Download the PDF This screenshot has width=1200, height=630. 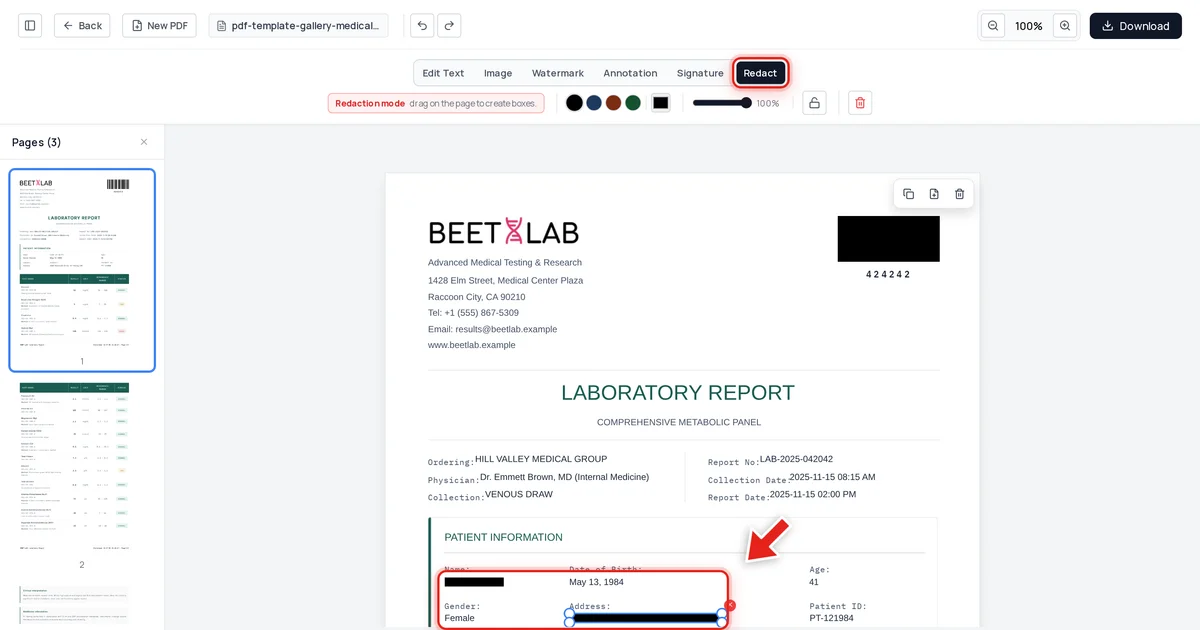pos(1135,26)
